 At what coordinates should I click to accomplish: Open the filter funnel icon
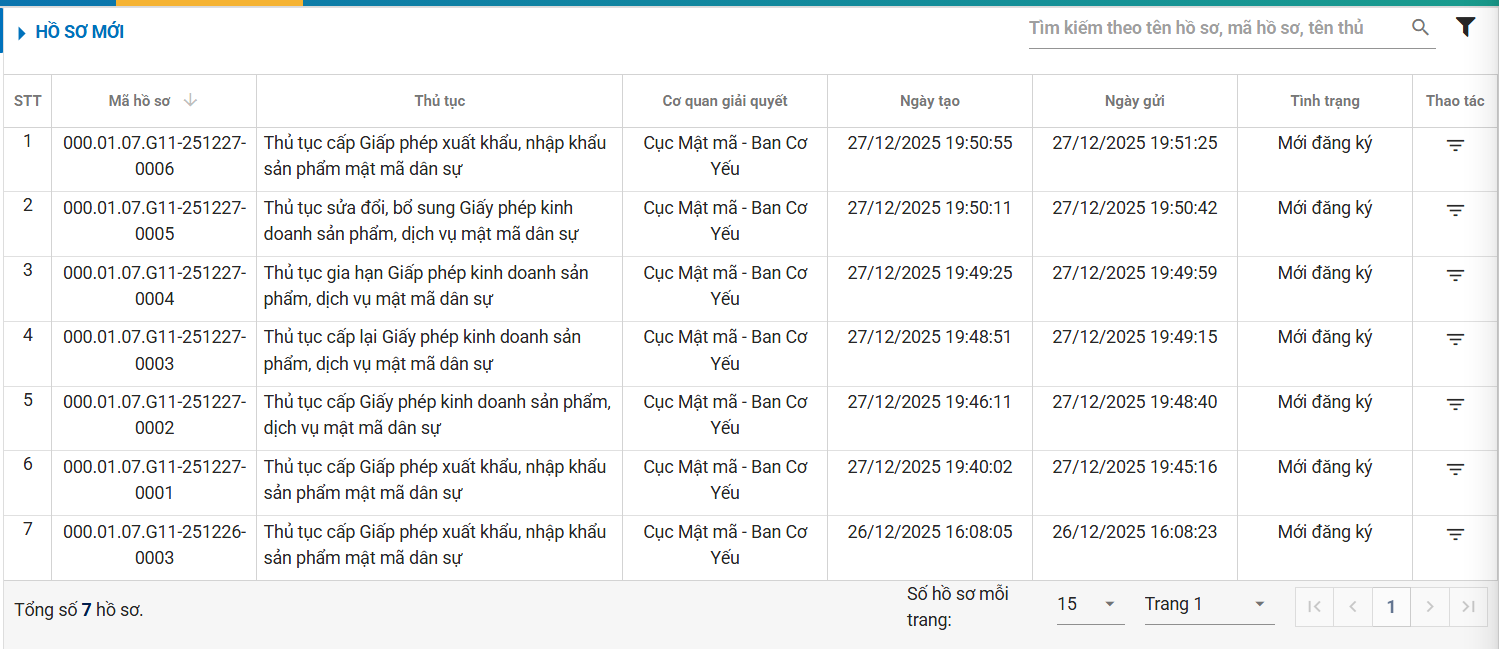click(x=1465, y=28)
